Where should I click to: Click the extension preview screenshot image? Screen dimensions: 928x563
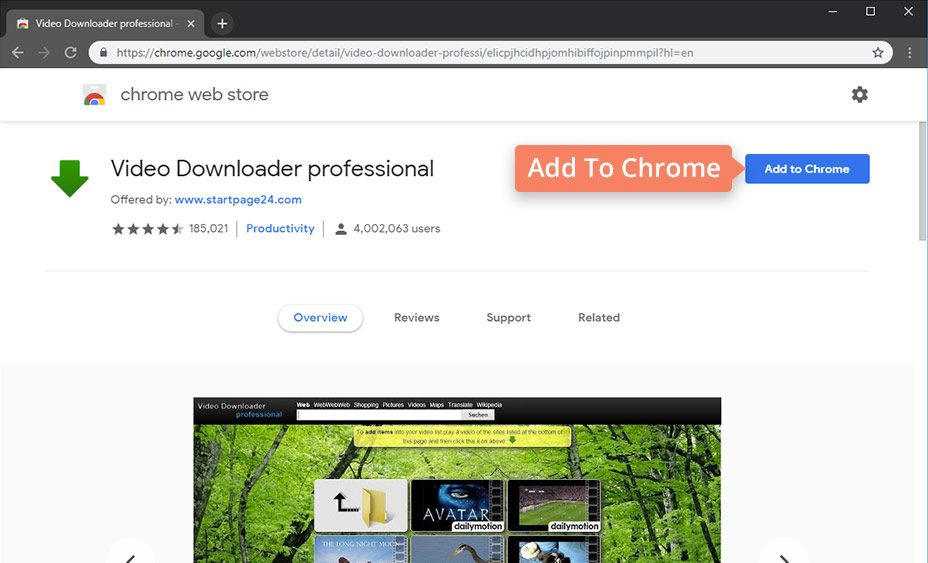pyautogui.click(x=457, y=480)
